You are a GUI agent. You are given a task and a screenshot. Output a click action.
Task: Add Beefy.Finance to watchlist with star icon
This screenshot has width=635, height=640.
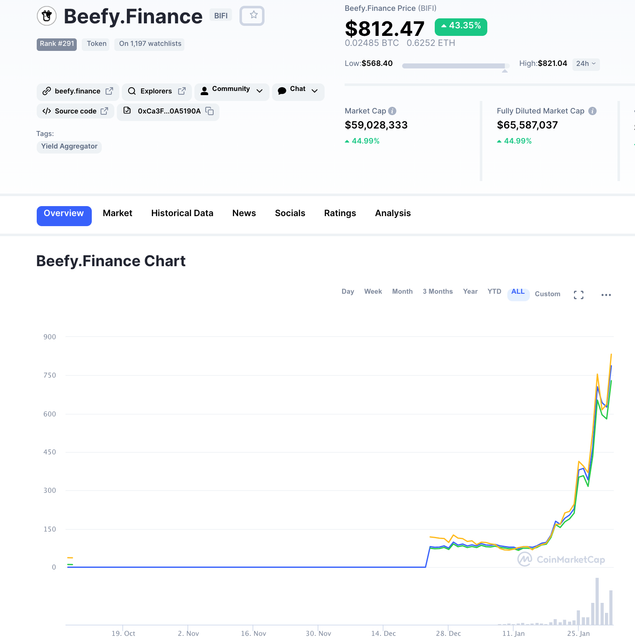point(252,16)
